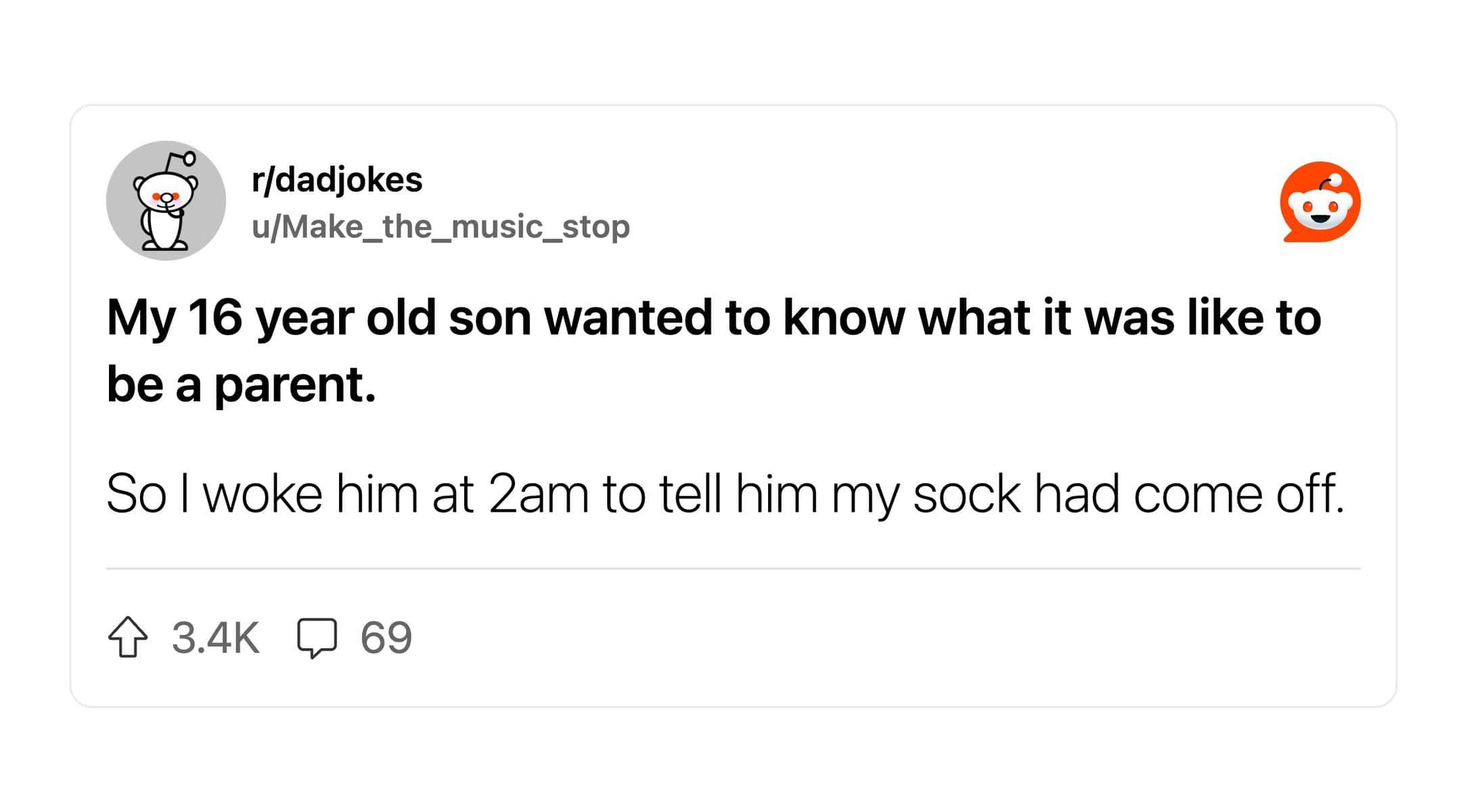Open the r/dadjokes subreddit link
The image size is (1467, 812).
coord(337,180)
